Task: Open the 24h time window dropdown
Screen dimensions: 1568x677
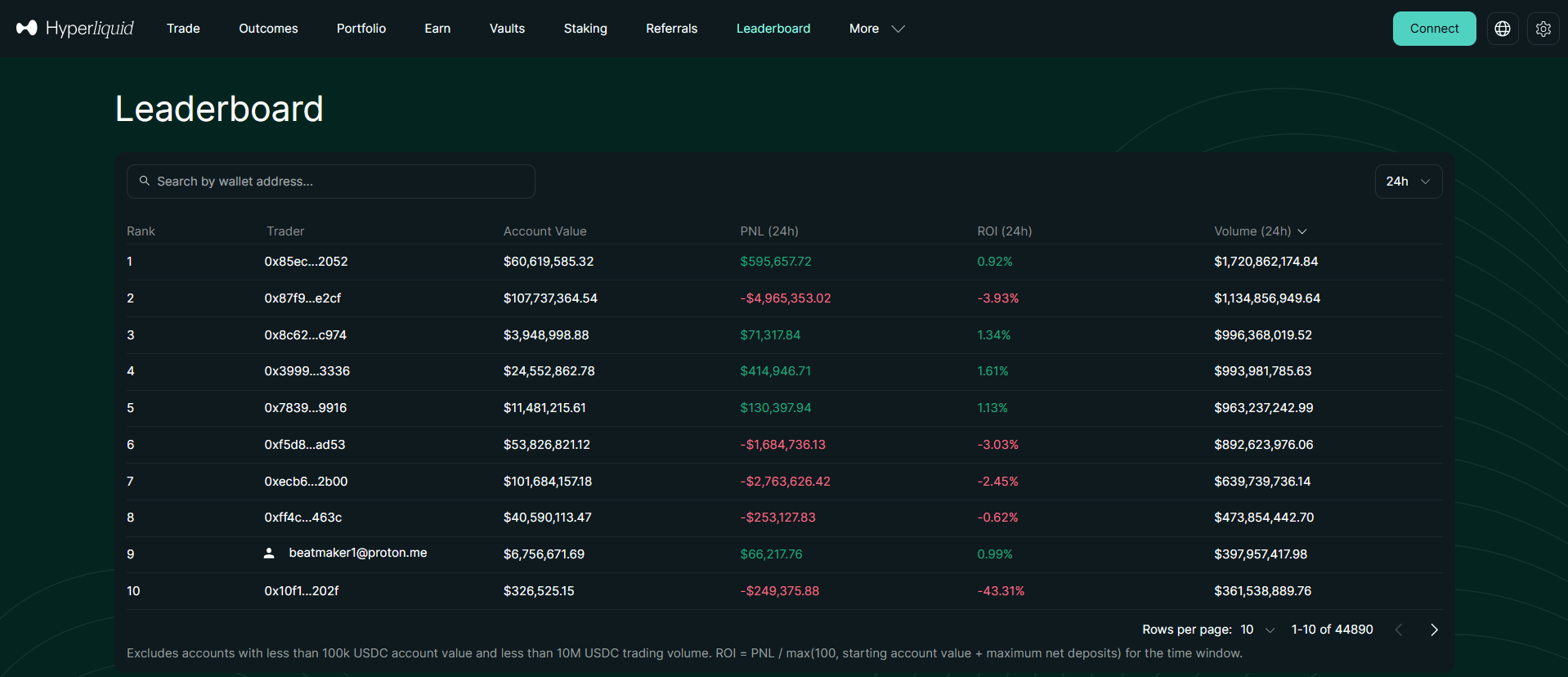Action: click(x=1409, y=182)
